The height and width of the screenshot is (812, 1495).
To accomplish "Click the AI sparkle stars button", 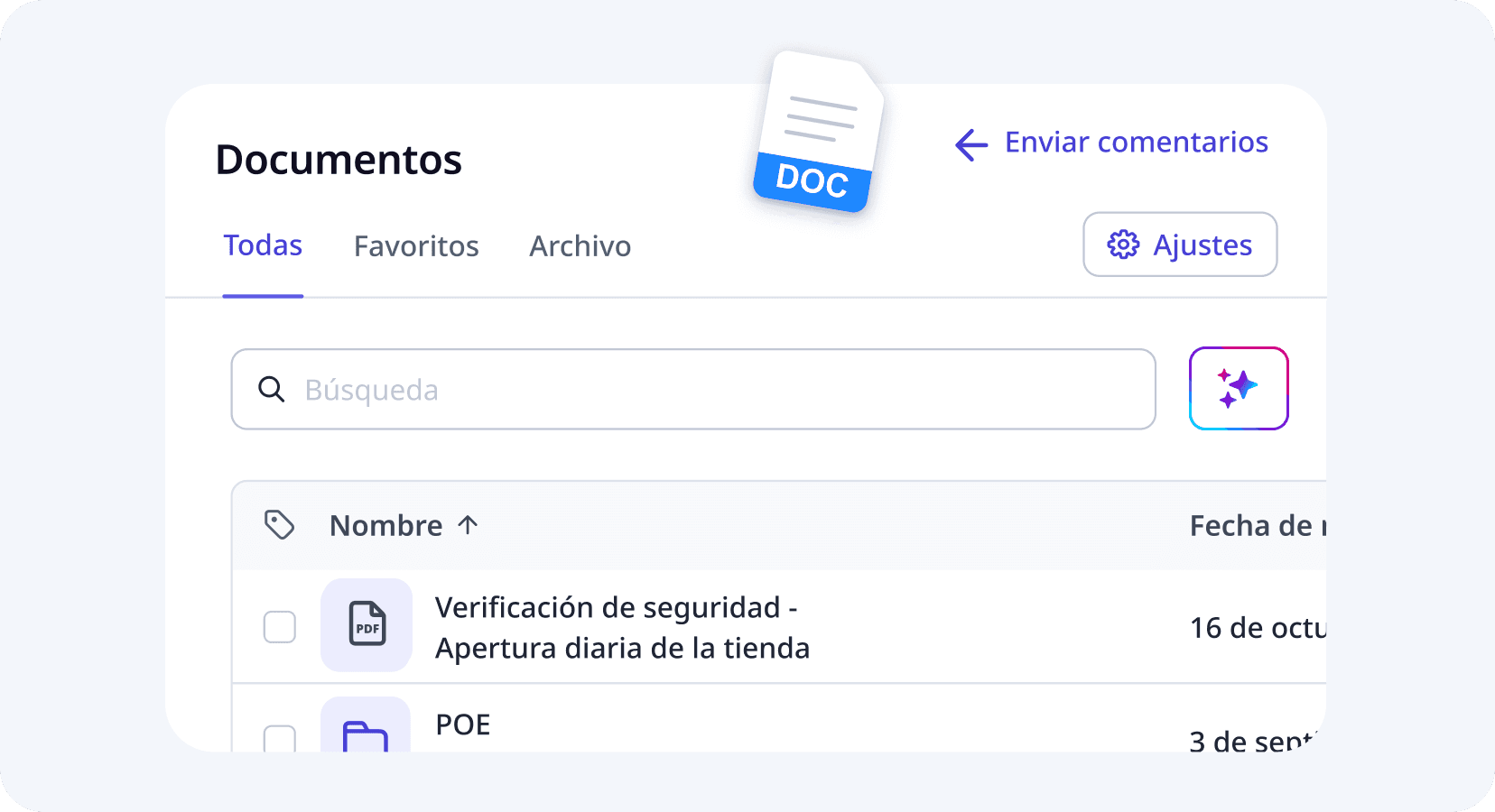I will click(1239, 388).
